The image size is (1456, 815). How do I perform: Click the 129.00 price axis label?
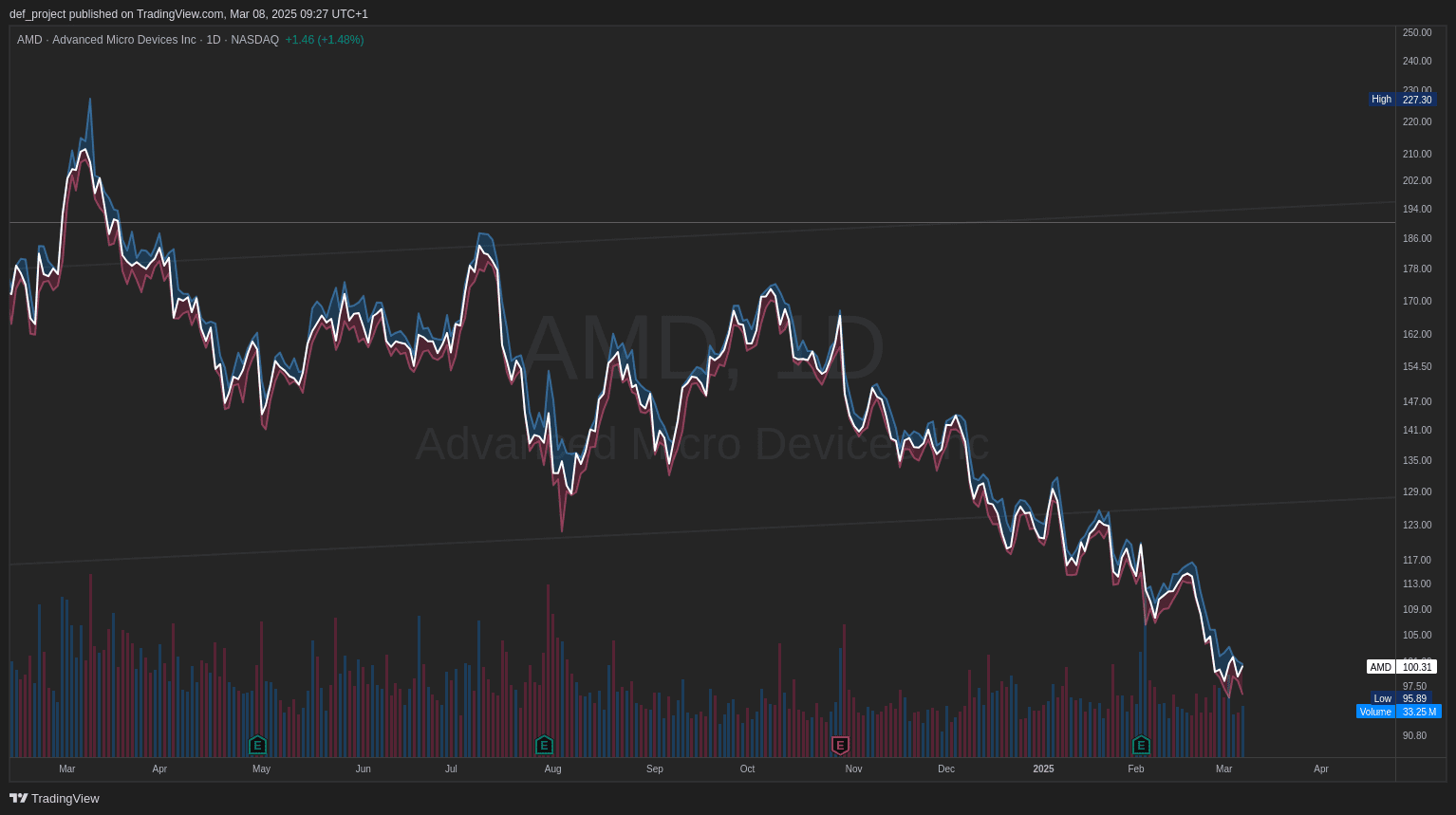pyautogui.click(x=1417, y=491)
